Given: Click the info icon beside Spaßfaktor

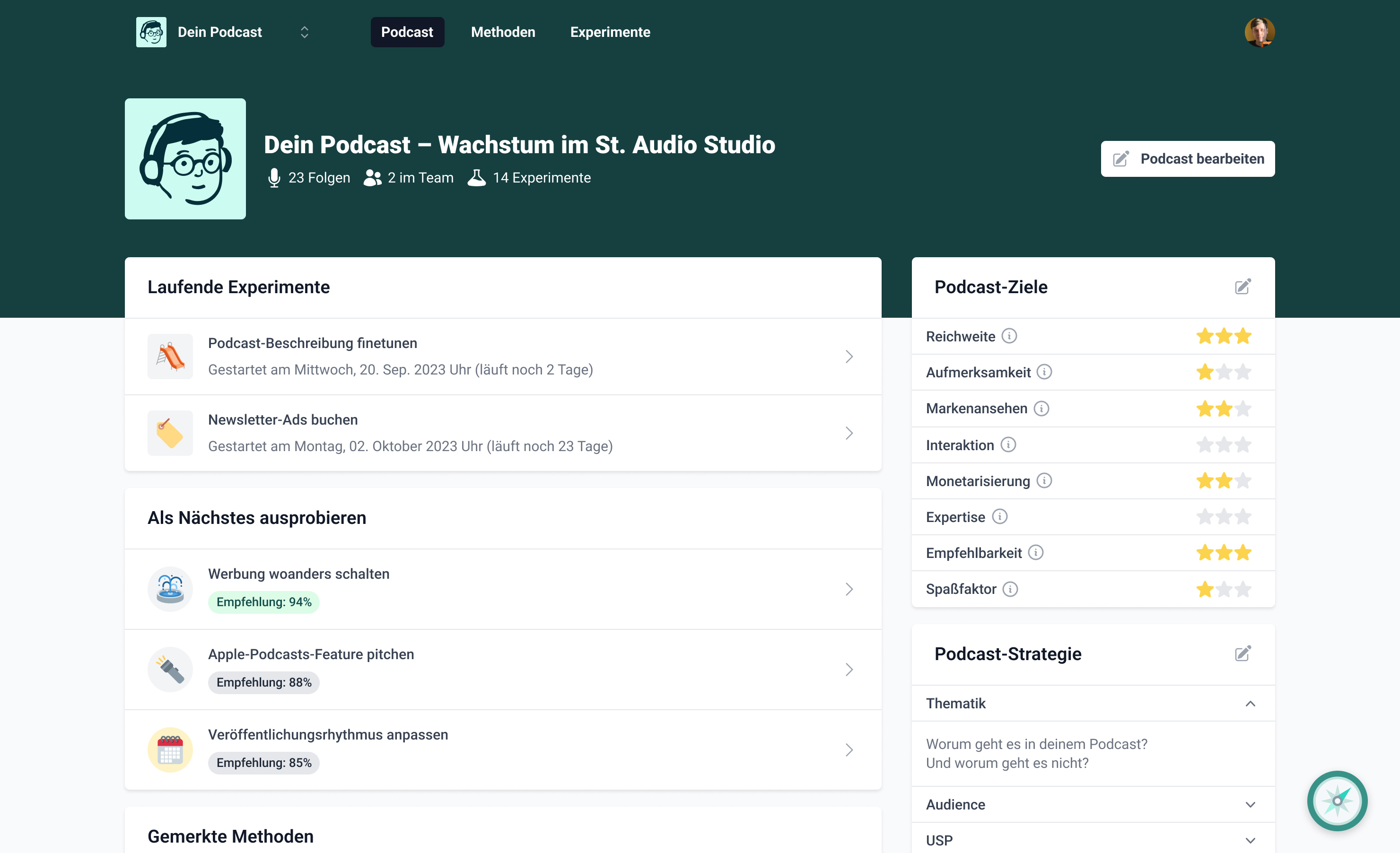Looking at the screenshot, I should tap(1010, 589).
